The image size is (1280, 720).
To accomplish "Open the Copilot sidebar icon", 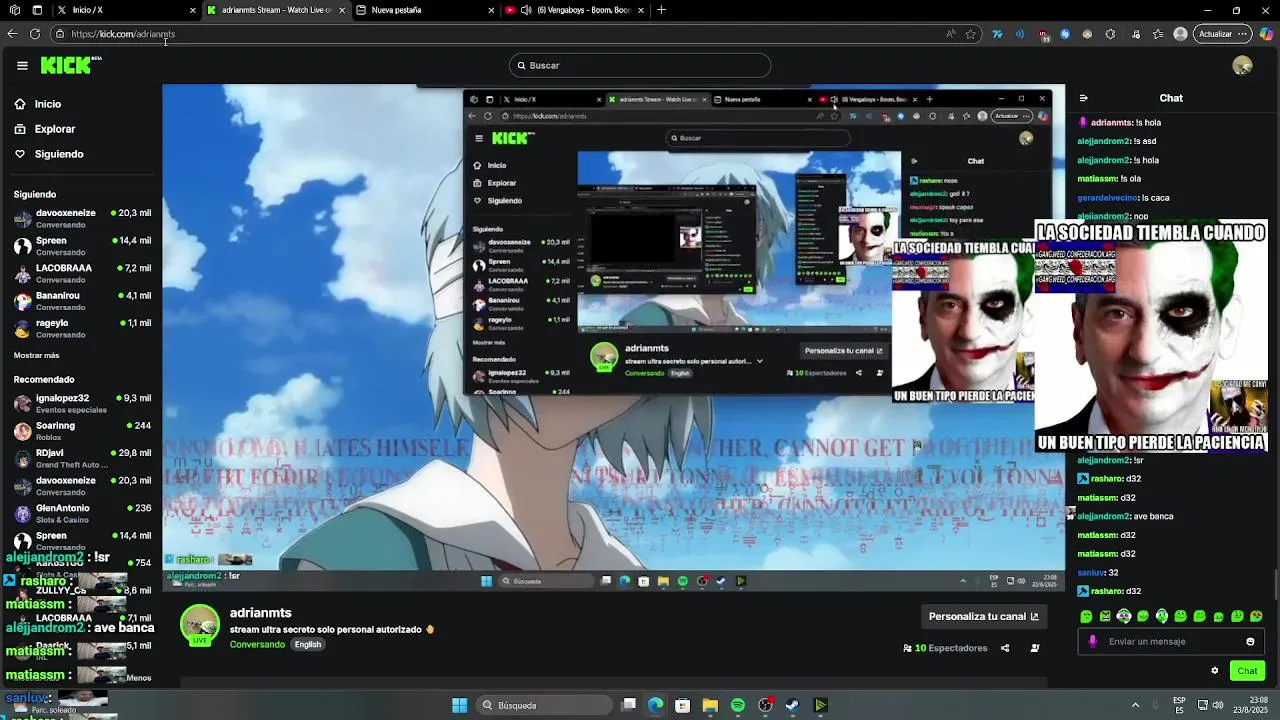I will tap(1266, 34).
